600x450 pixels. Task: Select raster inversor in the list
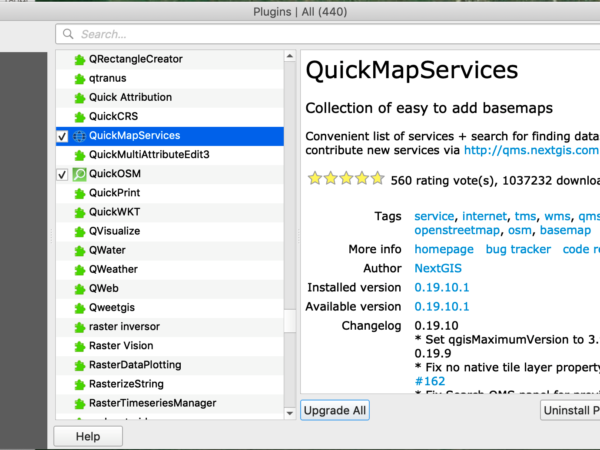tap(170, 327)
